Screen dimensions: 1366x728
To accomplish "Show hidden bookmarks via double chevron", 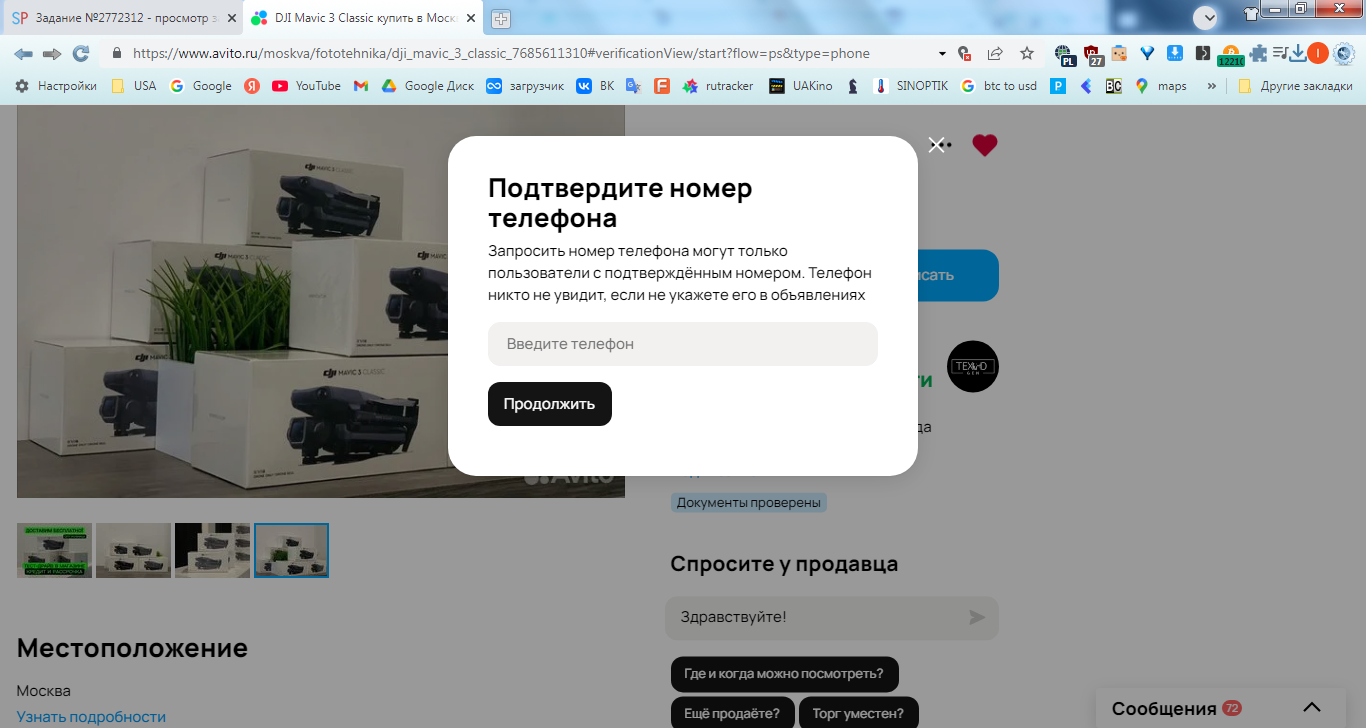I will tap(1212, 86).
